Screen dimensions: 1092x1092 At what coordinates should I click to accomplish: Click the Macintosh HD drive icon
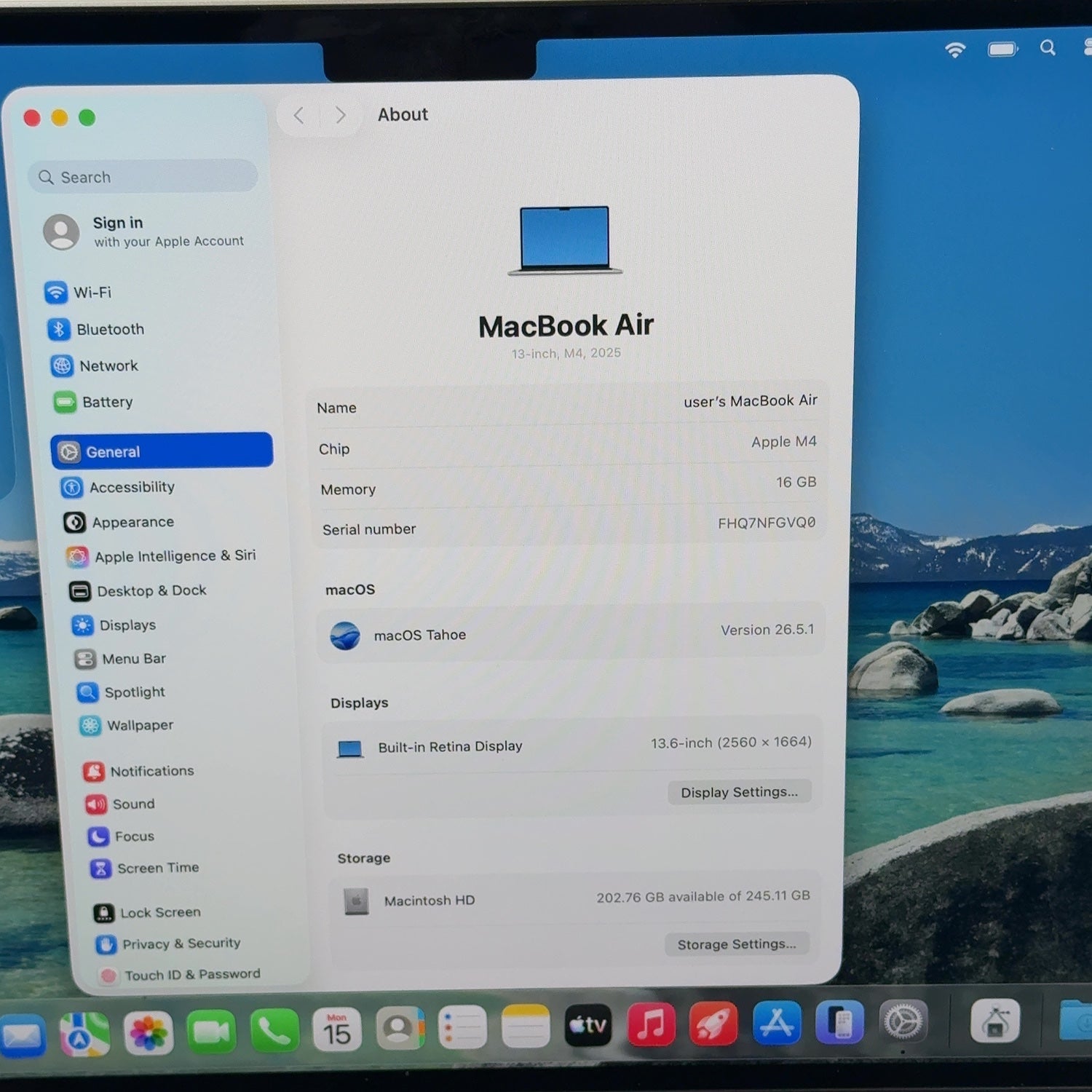pos(356,901)
